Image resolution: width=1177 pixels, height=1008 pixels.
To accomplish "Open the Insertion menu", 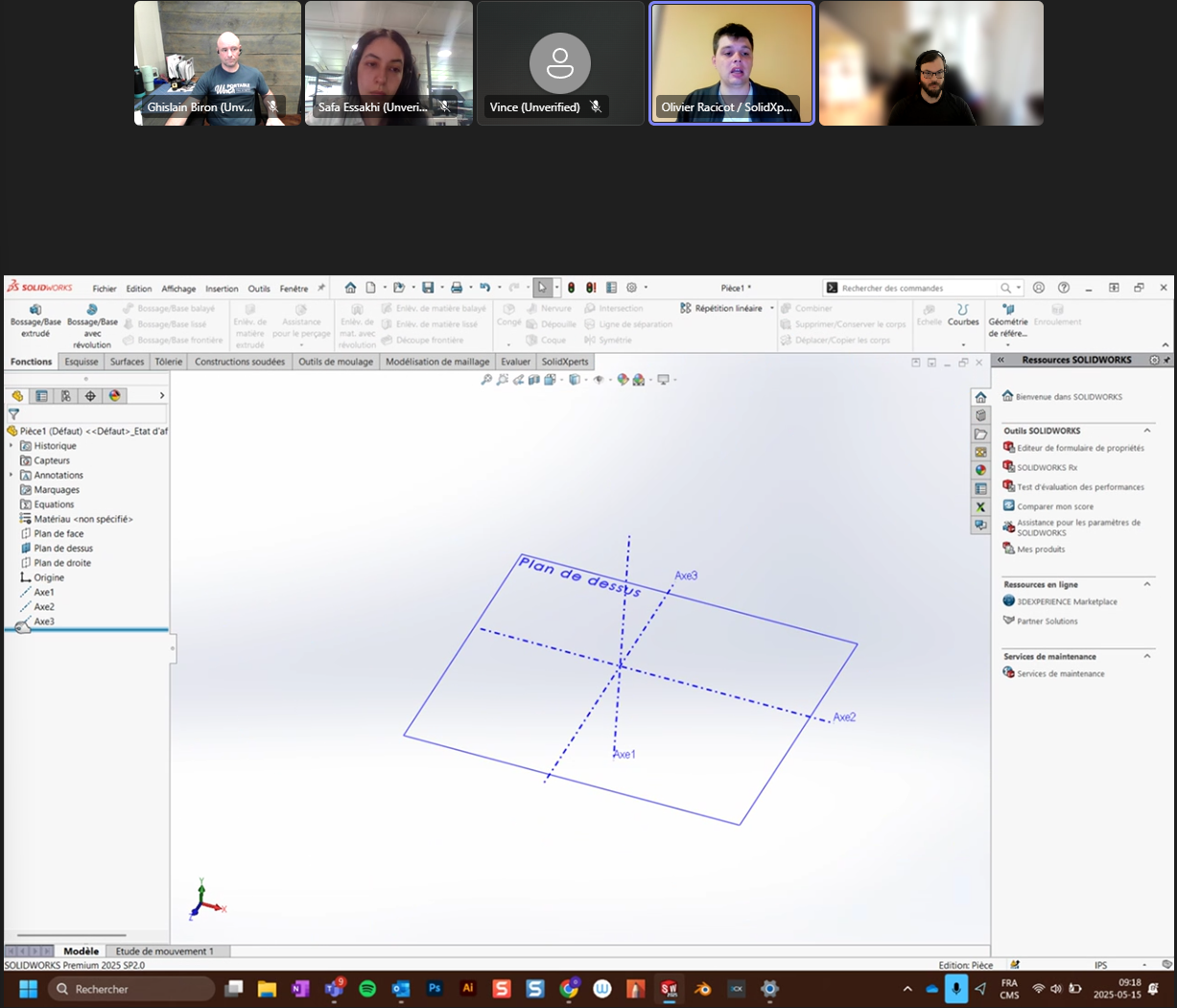I will pos(222,289).
